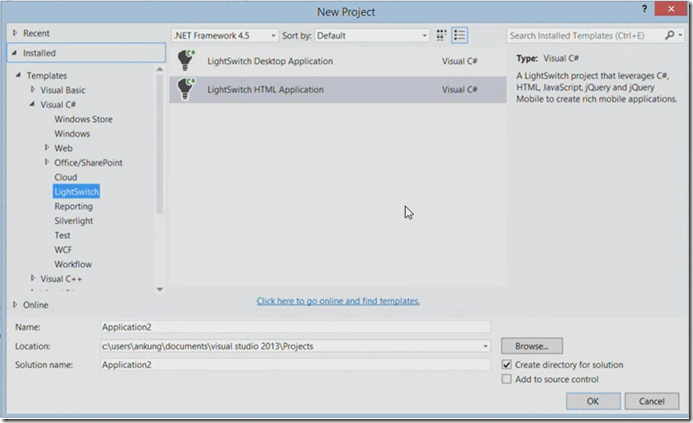Select the WCF template category
The image size is (693, 423).
coord(63,250)
